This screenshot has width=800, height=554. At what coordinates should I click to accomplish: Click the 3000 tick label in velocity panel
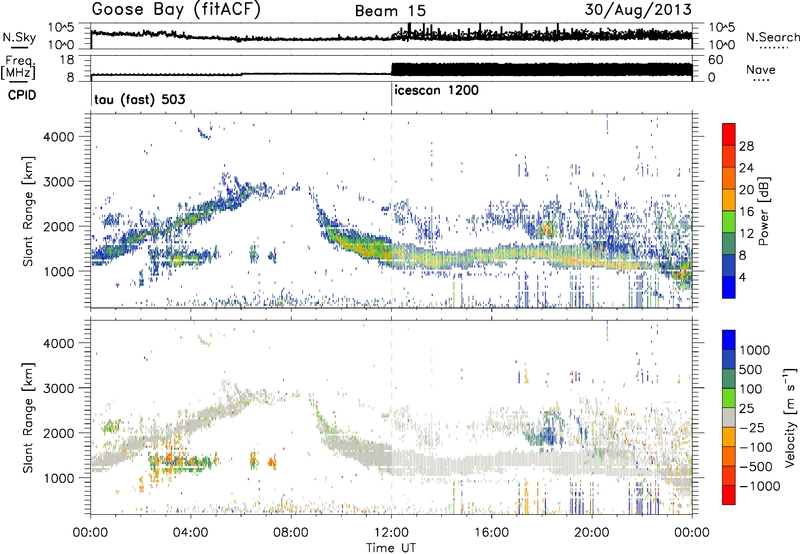point(59,388)
